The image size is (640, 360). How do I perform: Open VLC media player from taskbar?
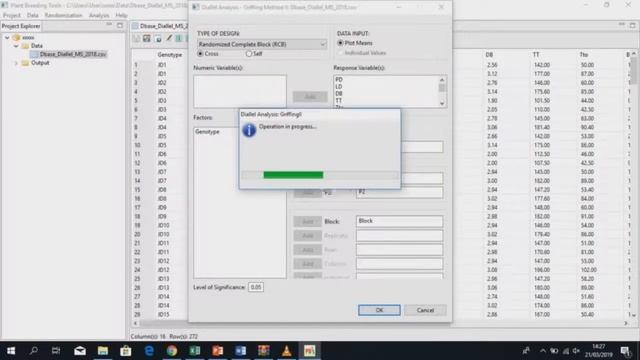[287, 351]
